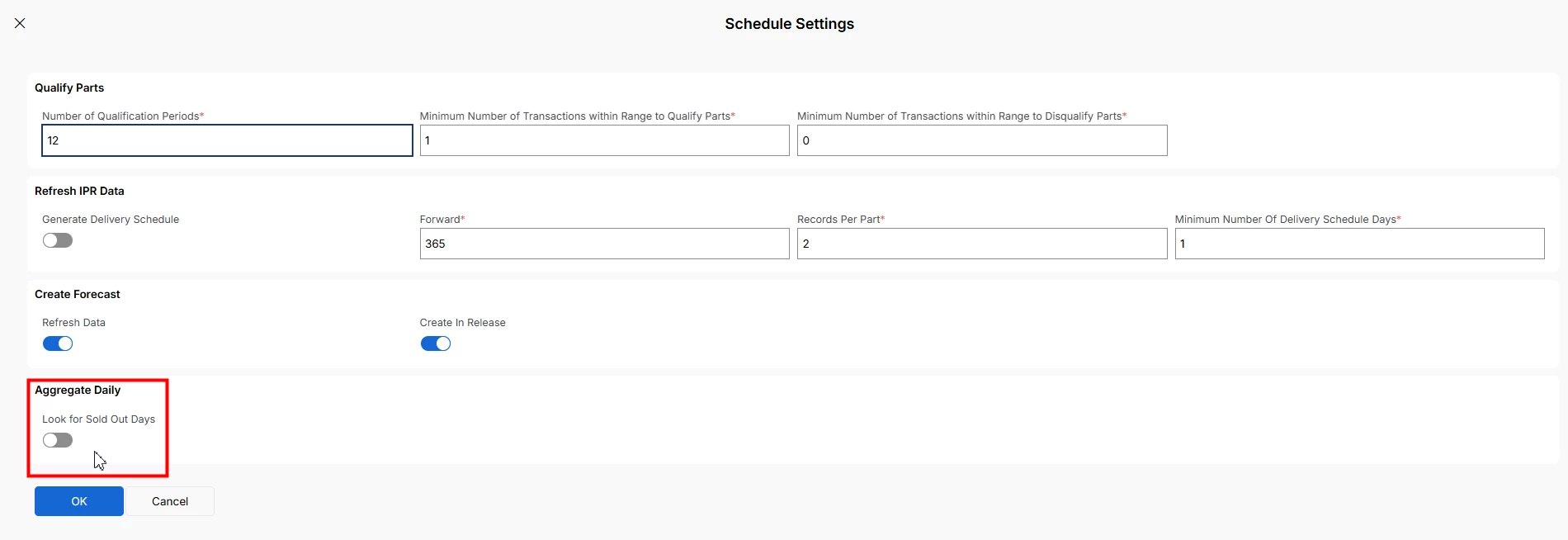The image size is (1568, 540).
Task: Click the Minimum Transactions to Disqualify Parts input
Action: pyautogui.click(x=981, y=140)
